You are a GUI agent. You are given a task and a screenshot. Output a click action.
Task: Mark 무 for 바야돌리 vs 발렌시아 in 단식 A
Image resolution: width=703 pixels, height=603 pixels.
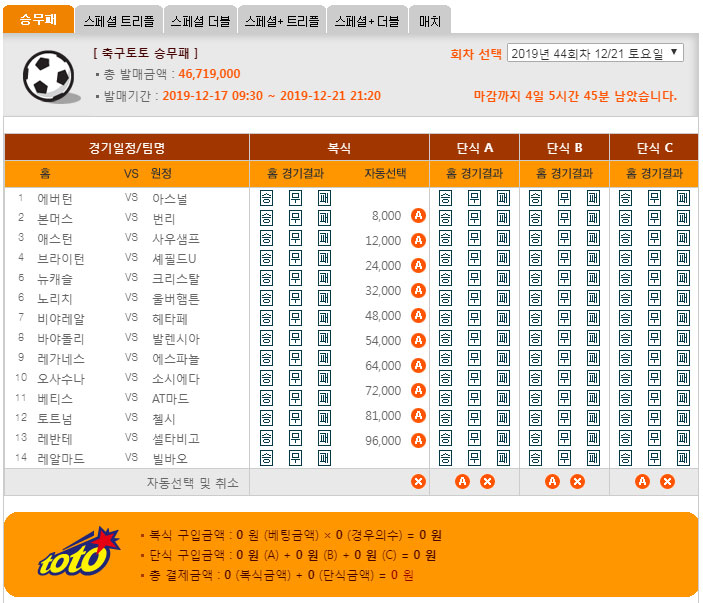(x=474, y=338)
